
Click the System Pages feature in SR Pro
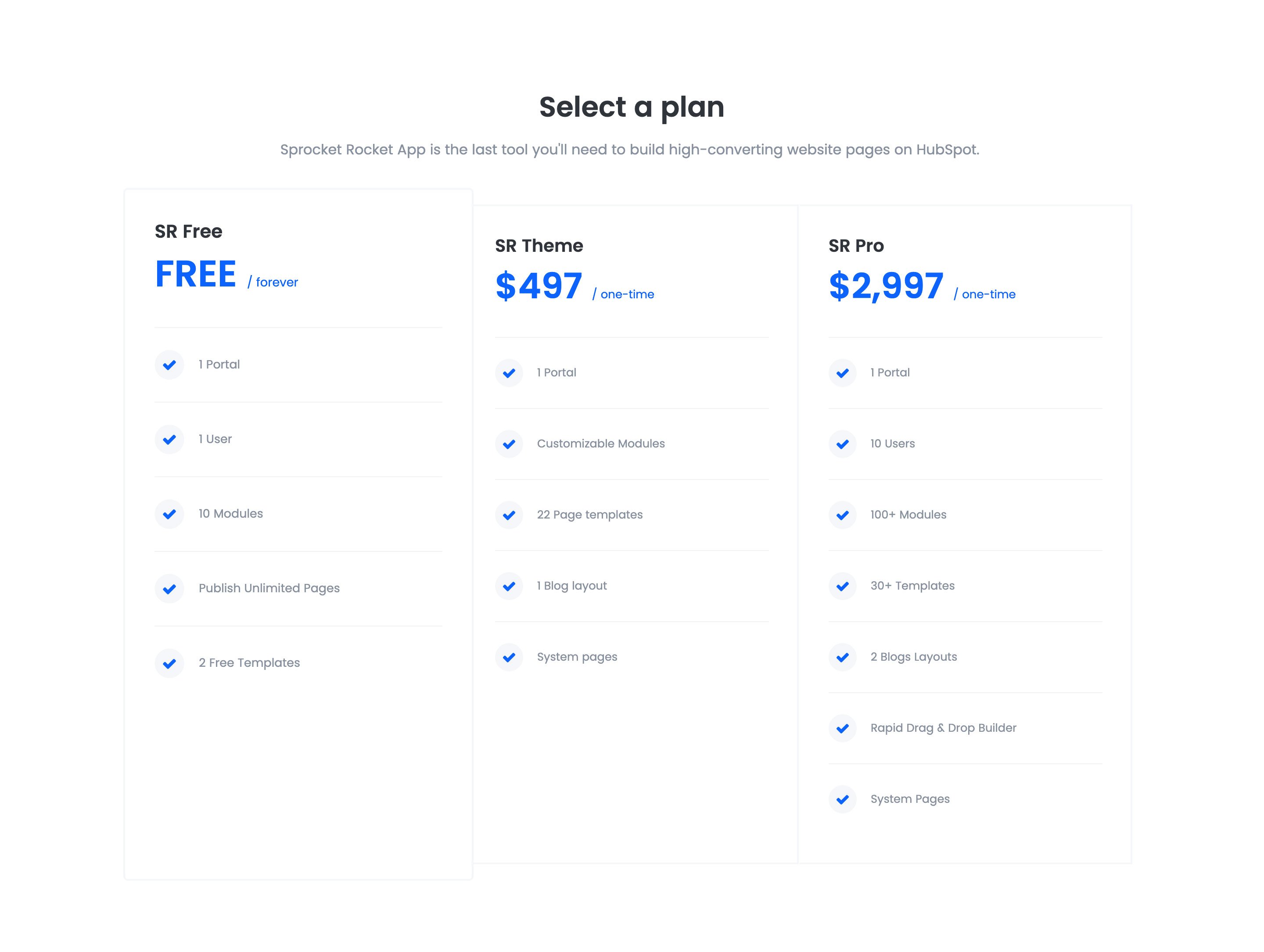pyautogui.click(x=910, y=799)
